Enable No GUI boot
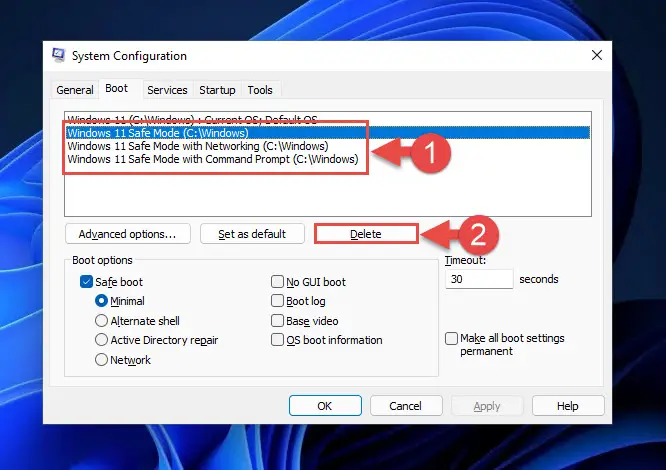Viewport: 666px width, 470px height. (x=277, y=282)
